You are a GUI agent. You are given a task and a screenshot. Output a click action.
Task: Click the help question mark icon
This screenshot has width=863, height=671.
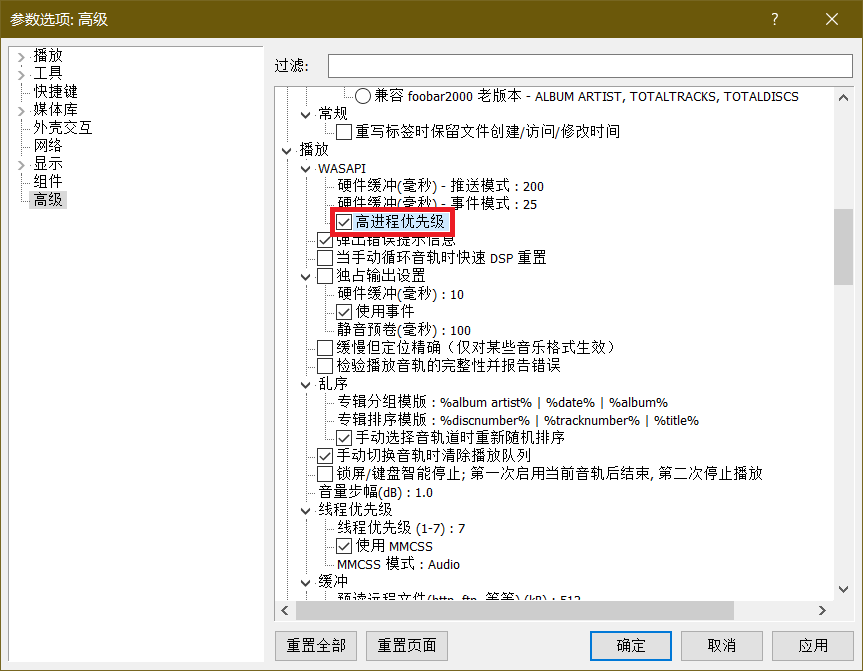click(x=774, y=19)
